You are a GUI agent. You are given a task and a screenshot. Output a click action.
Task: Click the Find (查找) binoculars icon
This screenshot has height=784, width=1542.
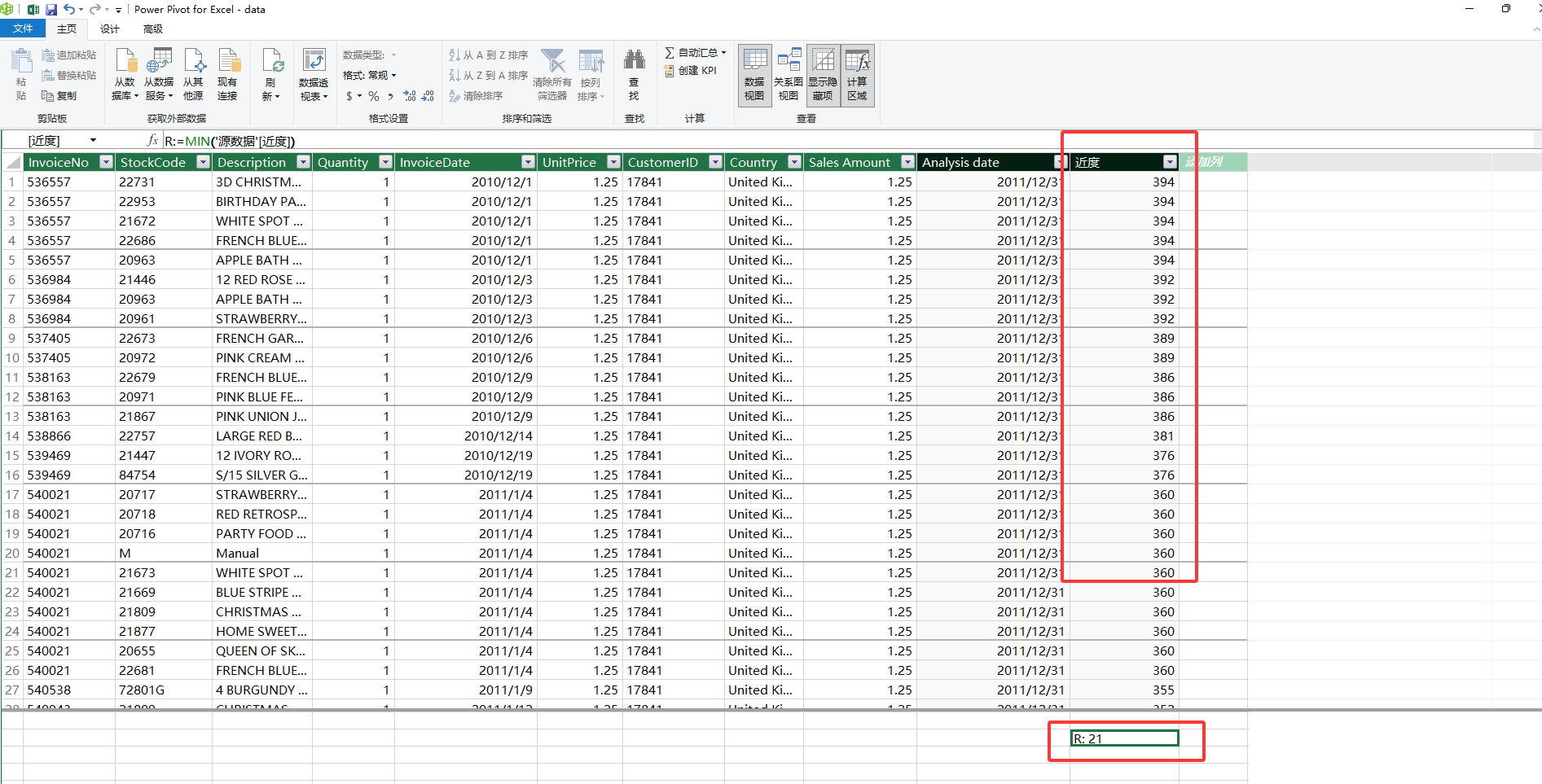634,74
